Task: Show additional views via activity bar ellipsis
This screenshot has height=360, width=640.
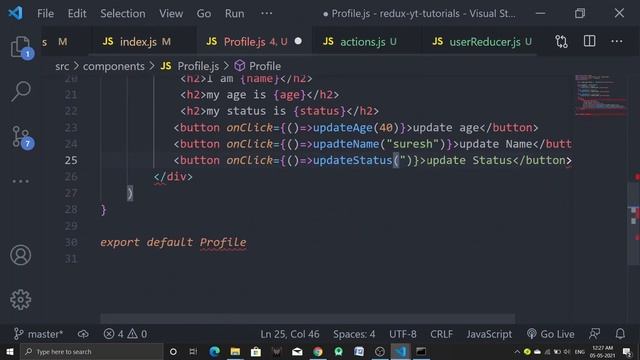Action: pyautogui.click(x=20, y=181)
